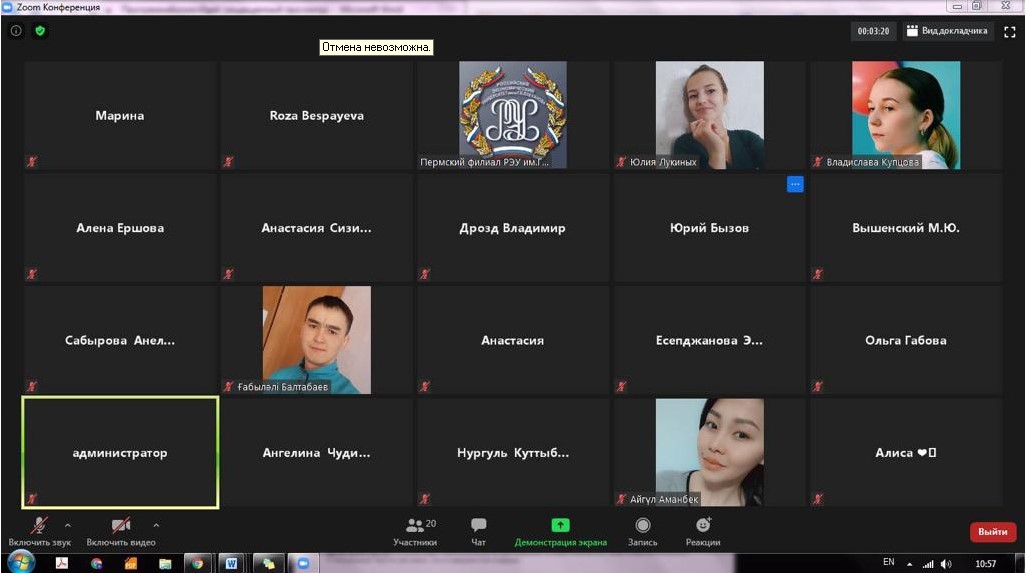Open the meeting information icon
1026x573 pixels.
click(16, 31)
